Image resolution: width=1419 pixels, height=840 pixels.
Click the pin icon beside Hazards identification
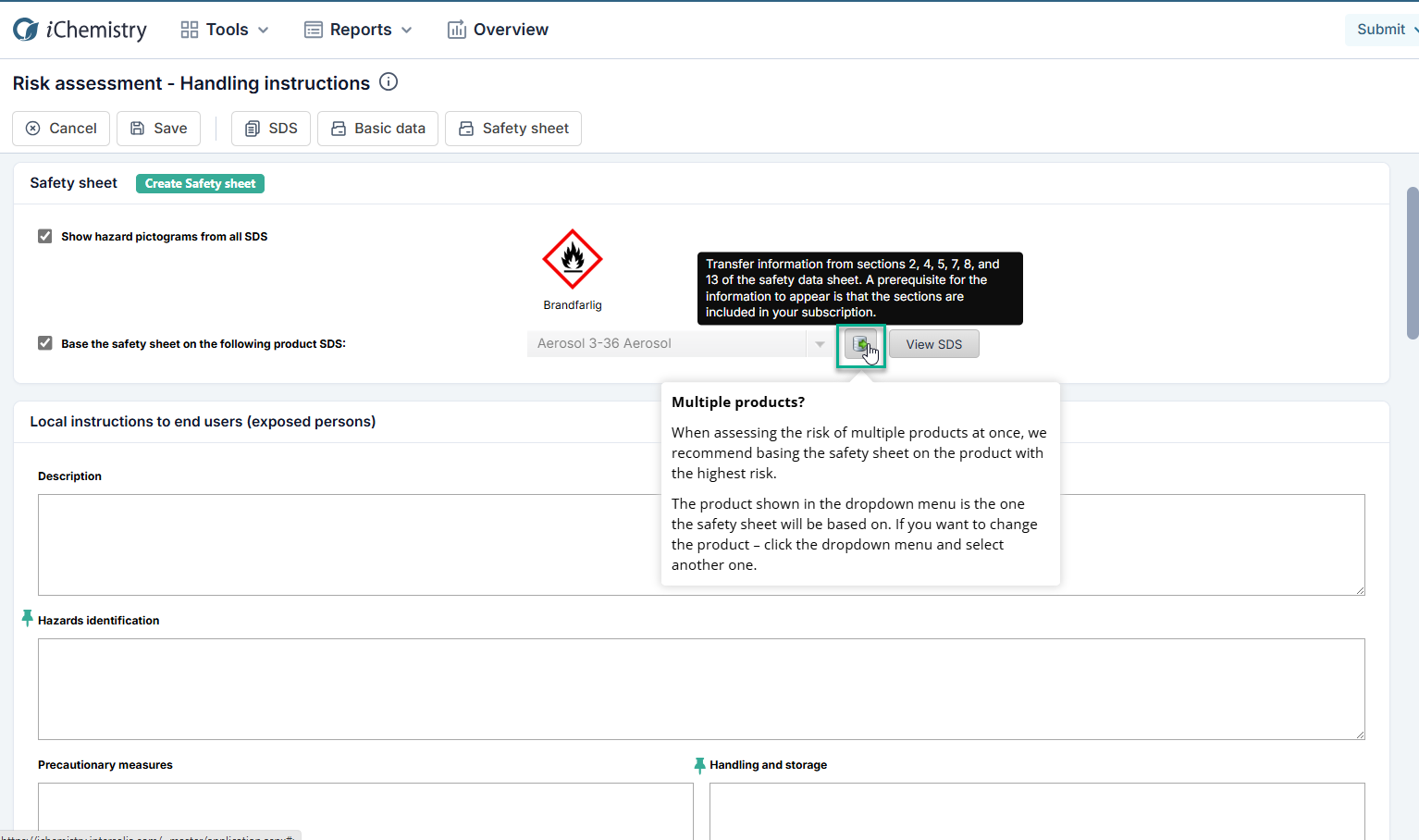(27, 618)
